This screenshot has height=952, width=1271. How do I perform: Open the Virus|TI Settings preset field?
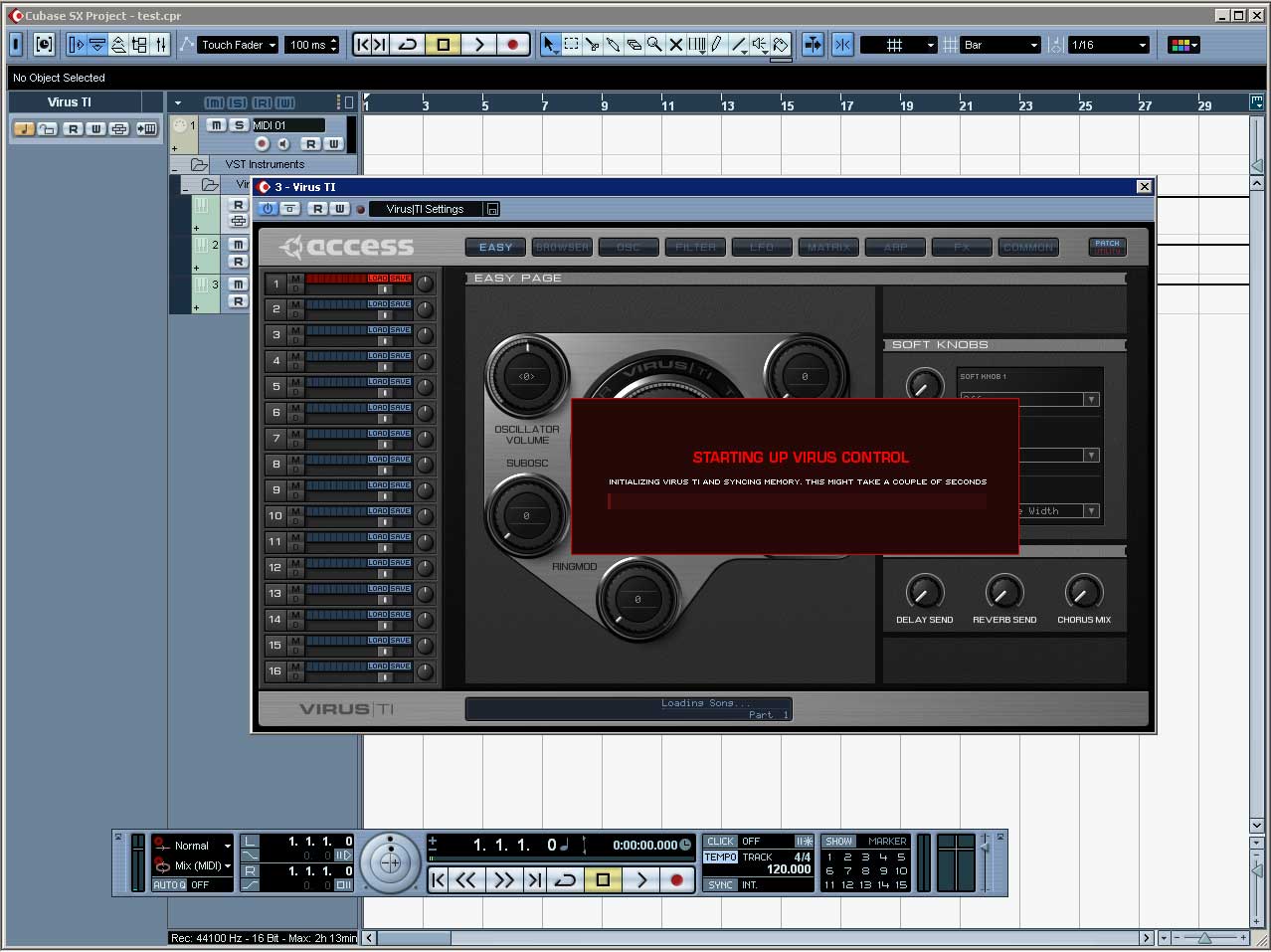[426, 209]
